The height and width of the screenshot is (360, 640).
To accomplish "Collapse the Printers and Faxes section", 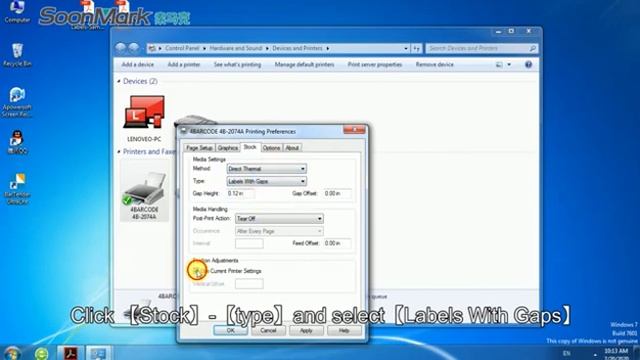I will [119, 151].
